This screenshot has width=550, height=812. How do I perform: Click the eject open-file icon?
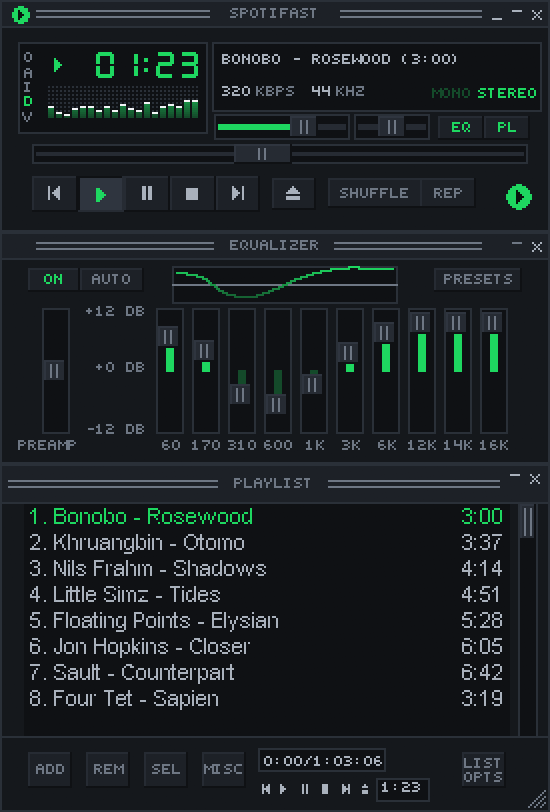(293, 194)
